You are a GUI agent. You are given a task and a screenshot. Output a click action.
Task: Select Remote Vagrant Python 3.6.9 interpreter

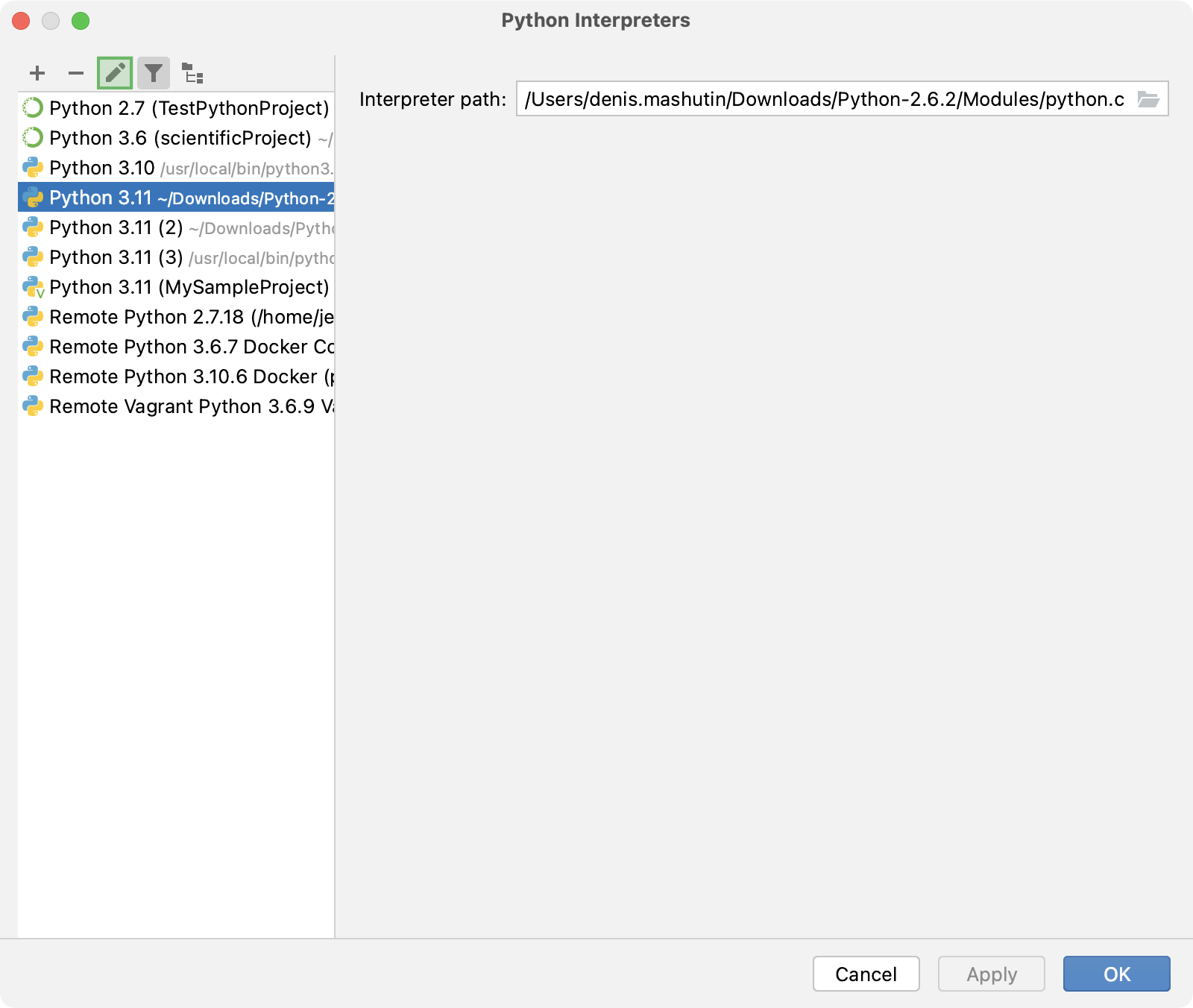pyautogui.click(x=171, y=406)
